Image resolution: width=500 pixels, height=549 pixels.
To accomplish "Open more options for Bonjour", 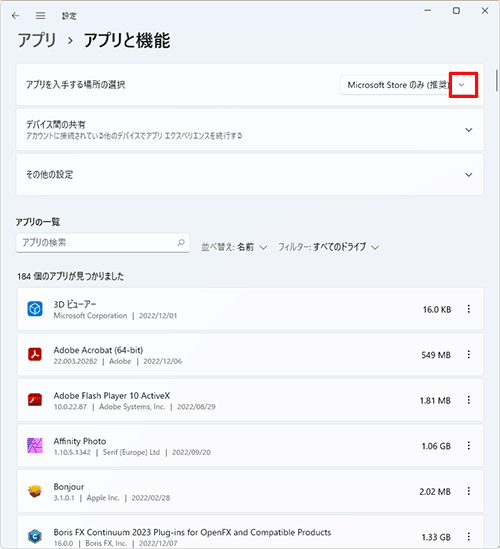I will (x=468, y=491).
